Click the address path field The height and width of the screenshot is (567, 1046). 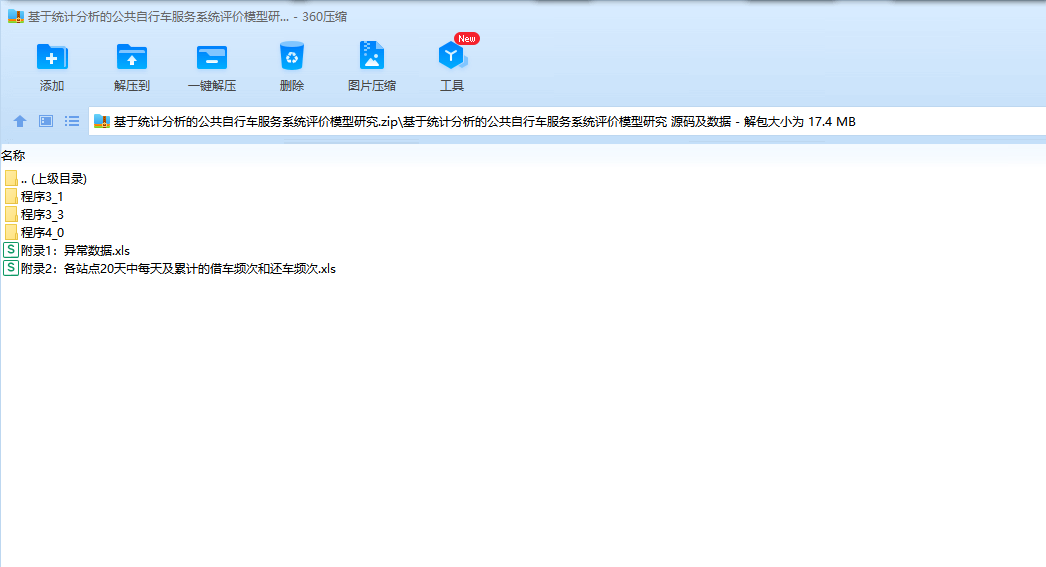tap(567, 121)
